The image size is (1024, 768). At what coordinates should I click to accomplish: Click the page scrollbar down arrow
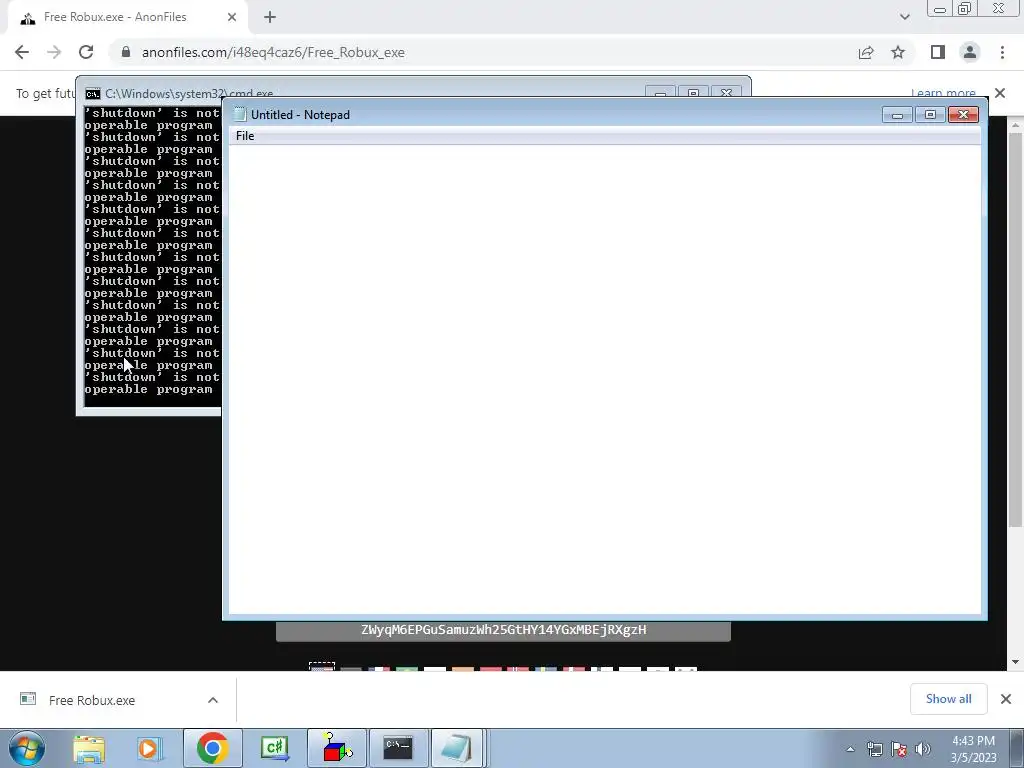1015,662
